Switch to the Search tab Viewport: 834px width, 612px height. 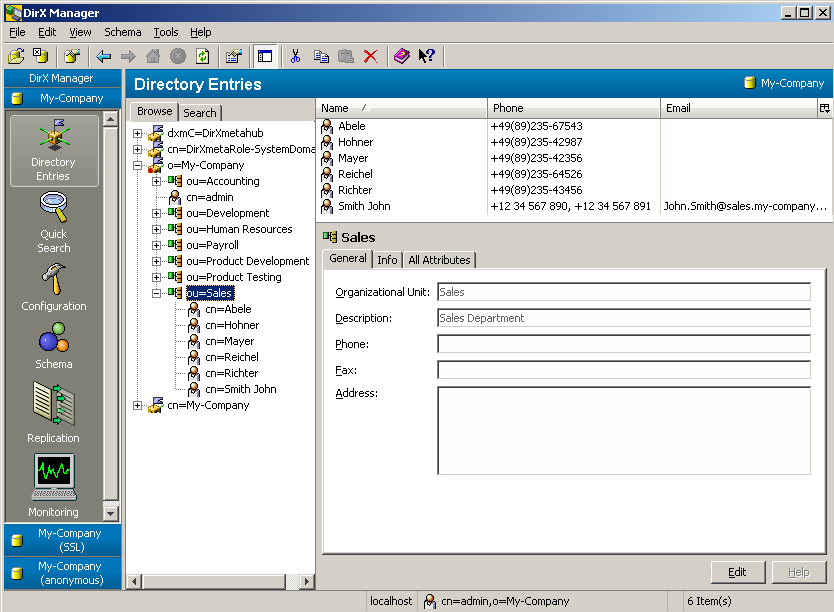[200, 113]
